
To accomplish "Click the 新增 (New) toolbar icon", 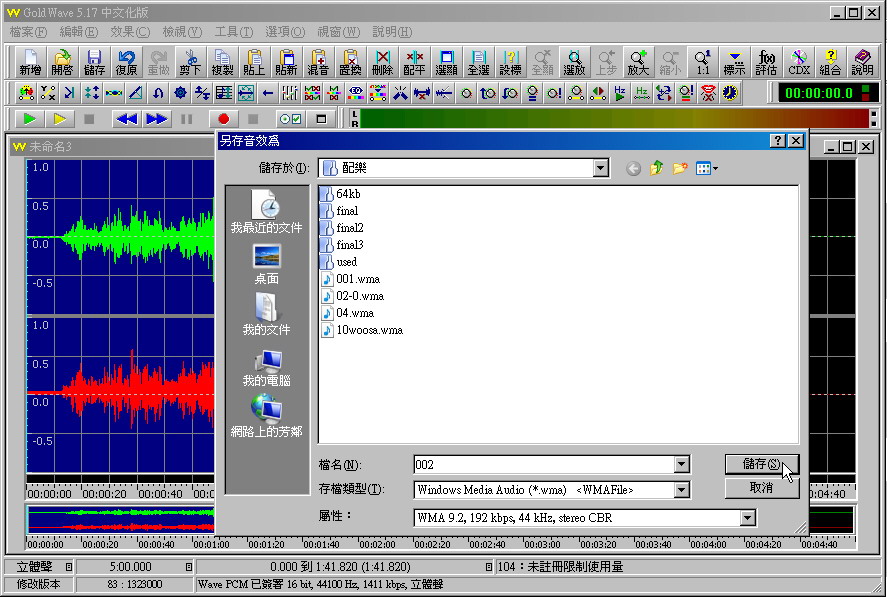I will pos(31,62).
